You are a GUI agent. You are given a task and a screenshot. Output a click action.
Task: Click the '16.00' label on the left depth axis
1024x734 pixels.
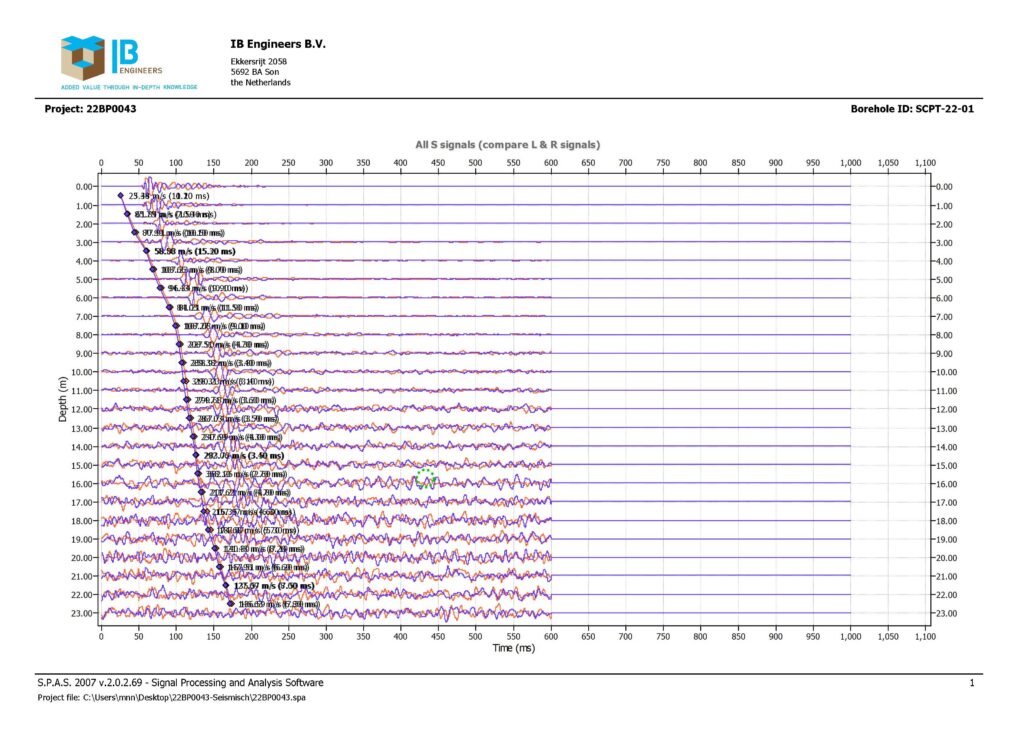tap(82, 484)
